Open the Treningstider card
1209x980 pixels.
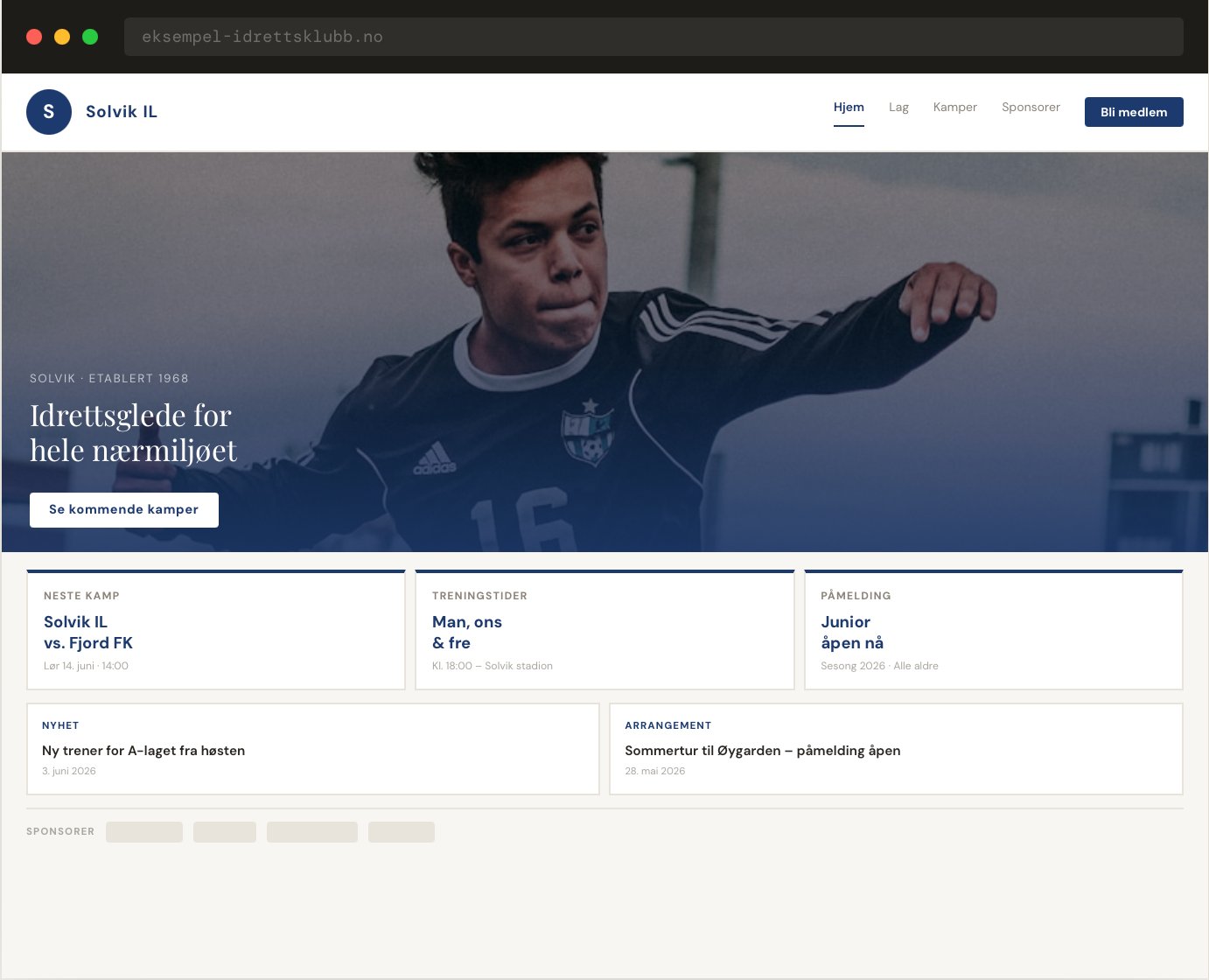(x=604, y=630)
